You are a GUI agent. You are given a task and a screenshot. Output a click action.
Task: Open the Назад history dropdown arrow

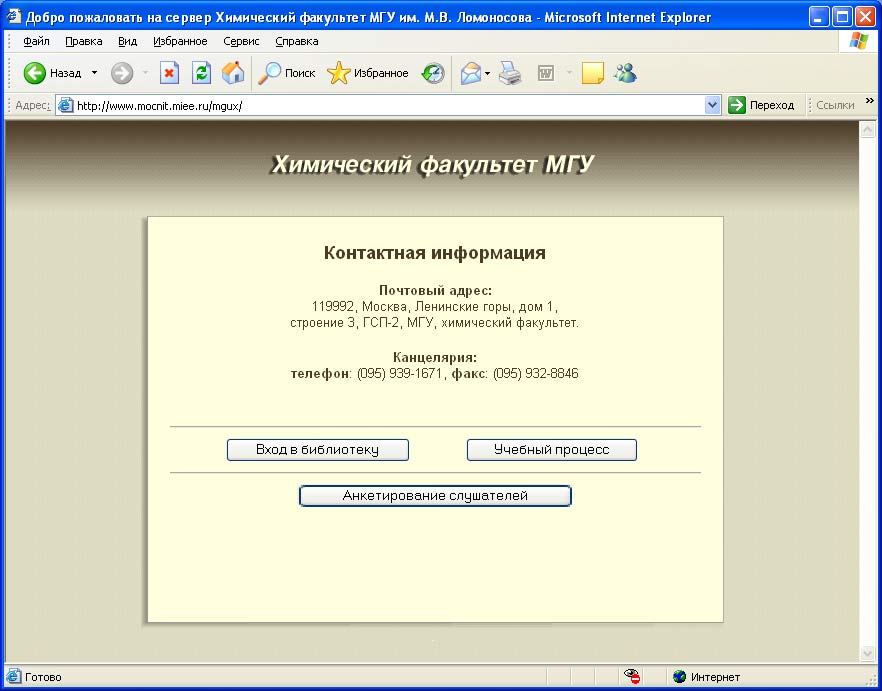click(x=94, y=73)
